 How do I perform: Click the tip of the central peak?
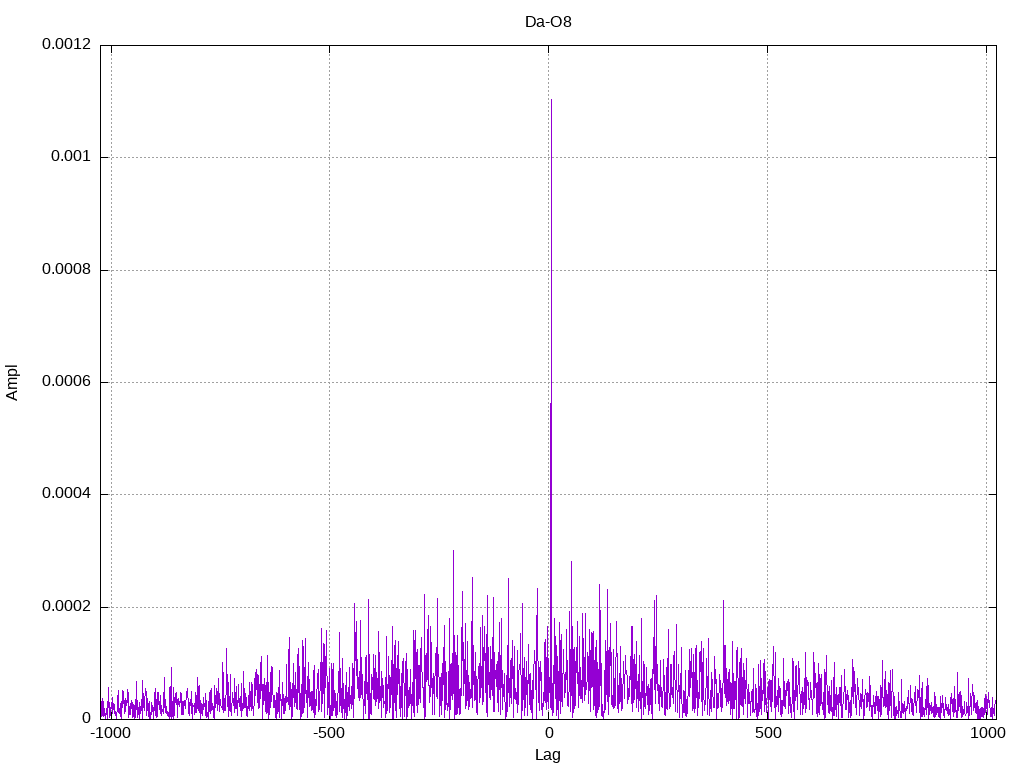551,100
